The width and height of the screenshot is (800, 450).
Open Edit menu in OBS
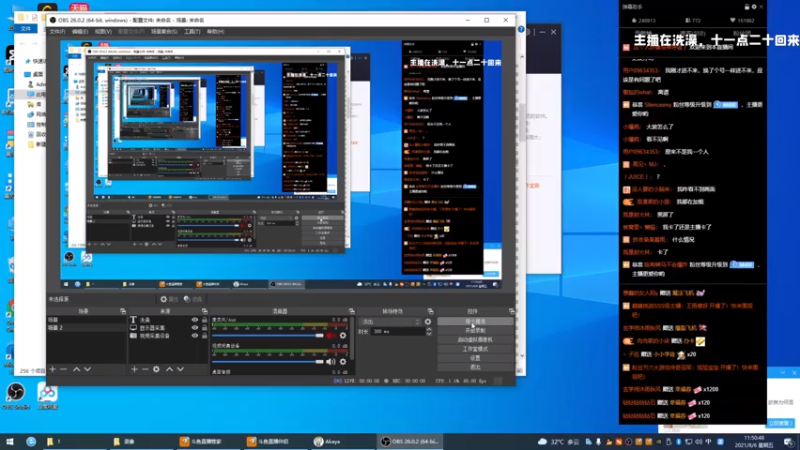[80, 32]
